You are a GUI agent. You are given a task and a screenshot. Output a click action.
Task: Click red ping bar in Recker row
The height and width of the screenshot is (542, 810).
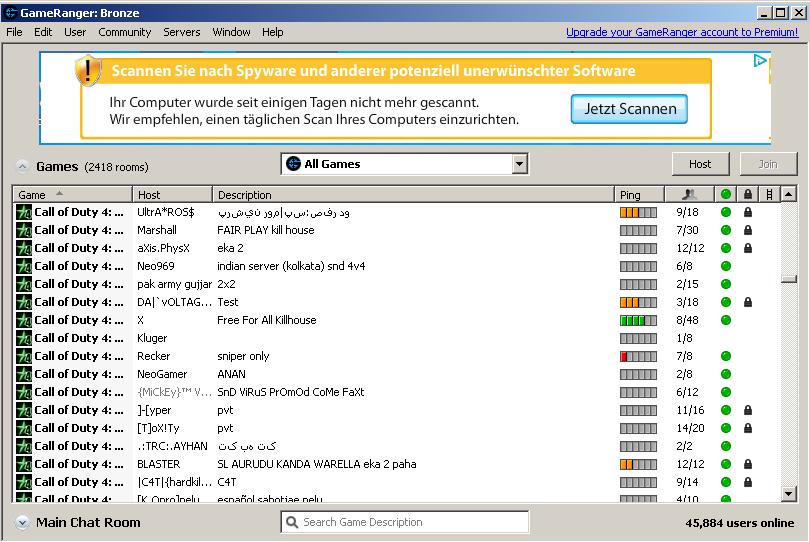point(638,357)
